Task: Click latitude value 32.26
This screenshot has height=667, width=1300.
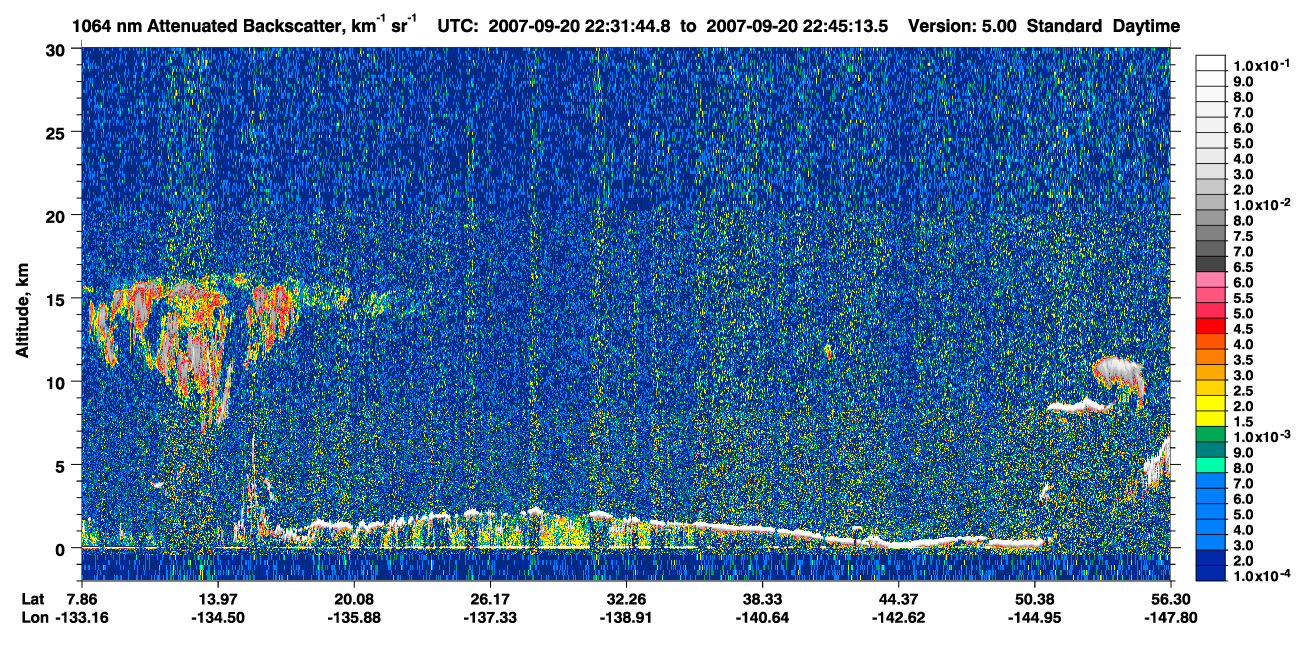Action: pyautogui.click(x=626, y=598)
